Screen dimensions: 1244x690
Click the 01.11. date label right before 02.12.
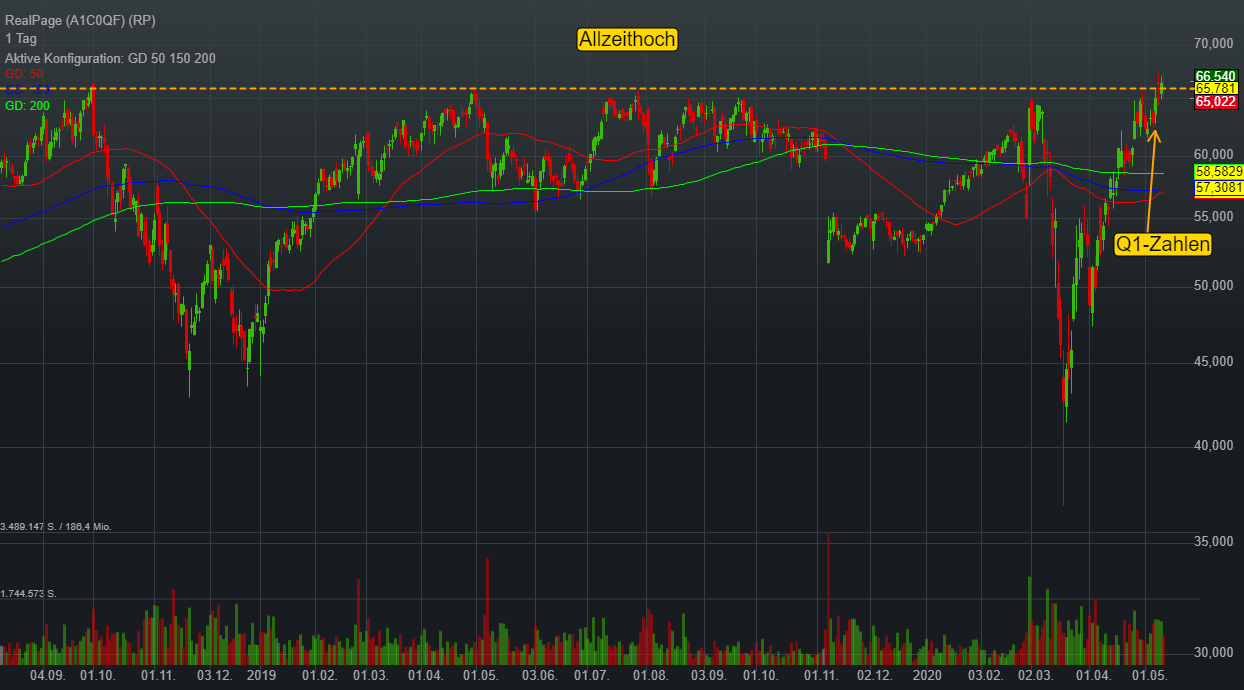point(821,676)
